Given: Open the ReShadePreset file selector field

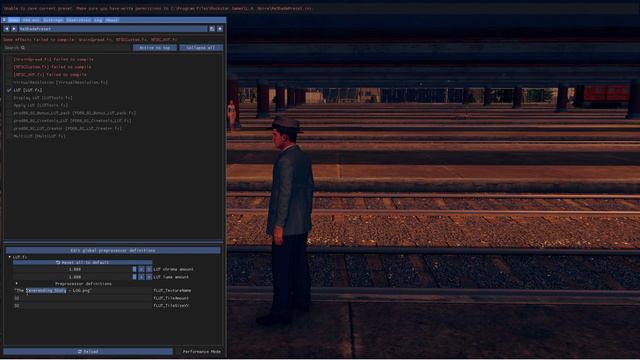Looking at the screenshot, I should tap(113, 29).
